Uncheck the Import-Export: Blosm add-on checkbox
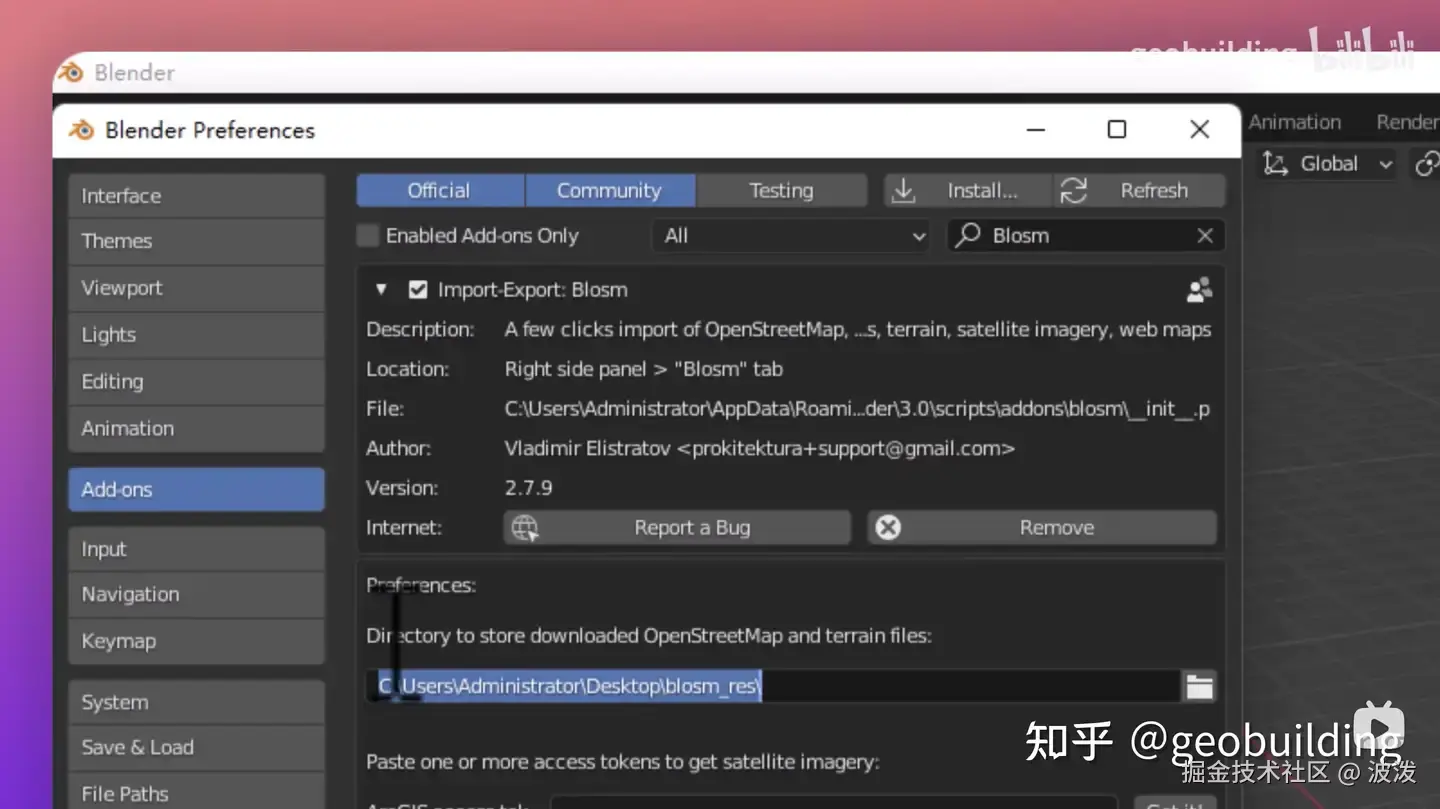1440x809 pixels. pyautogui.click(x=418, y=290)
